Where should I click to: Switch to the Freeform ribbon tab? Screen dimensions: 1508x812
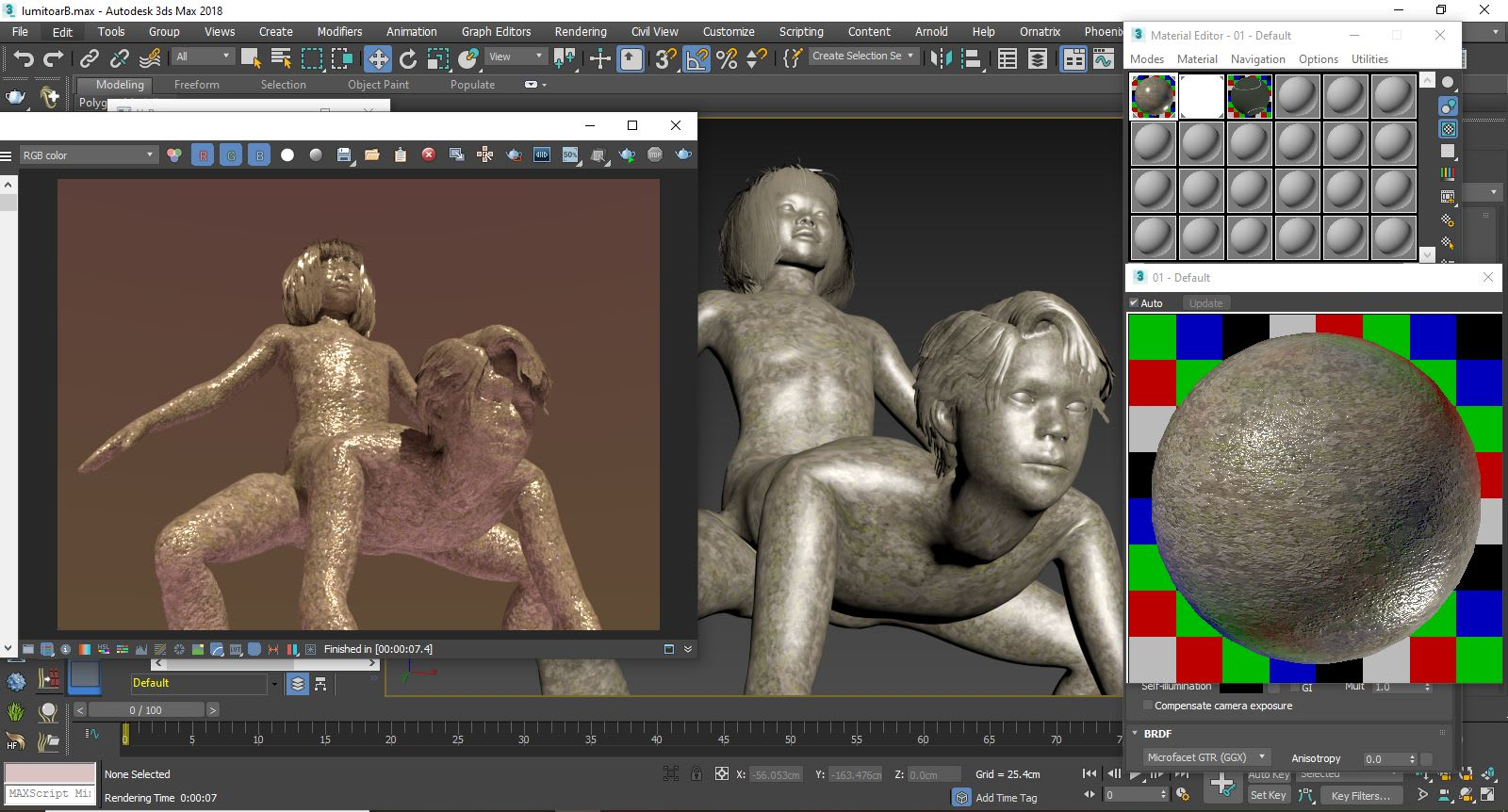(196, 85)
